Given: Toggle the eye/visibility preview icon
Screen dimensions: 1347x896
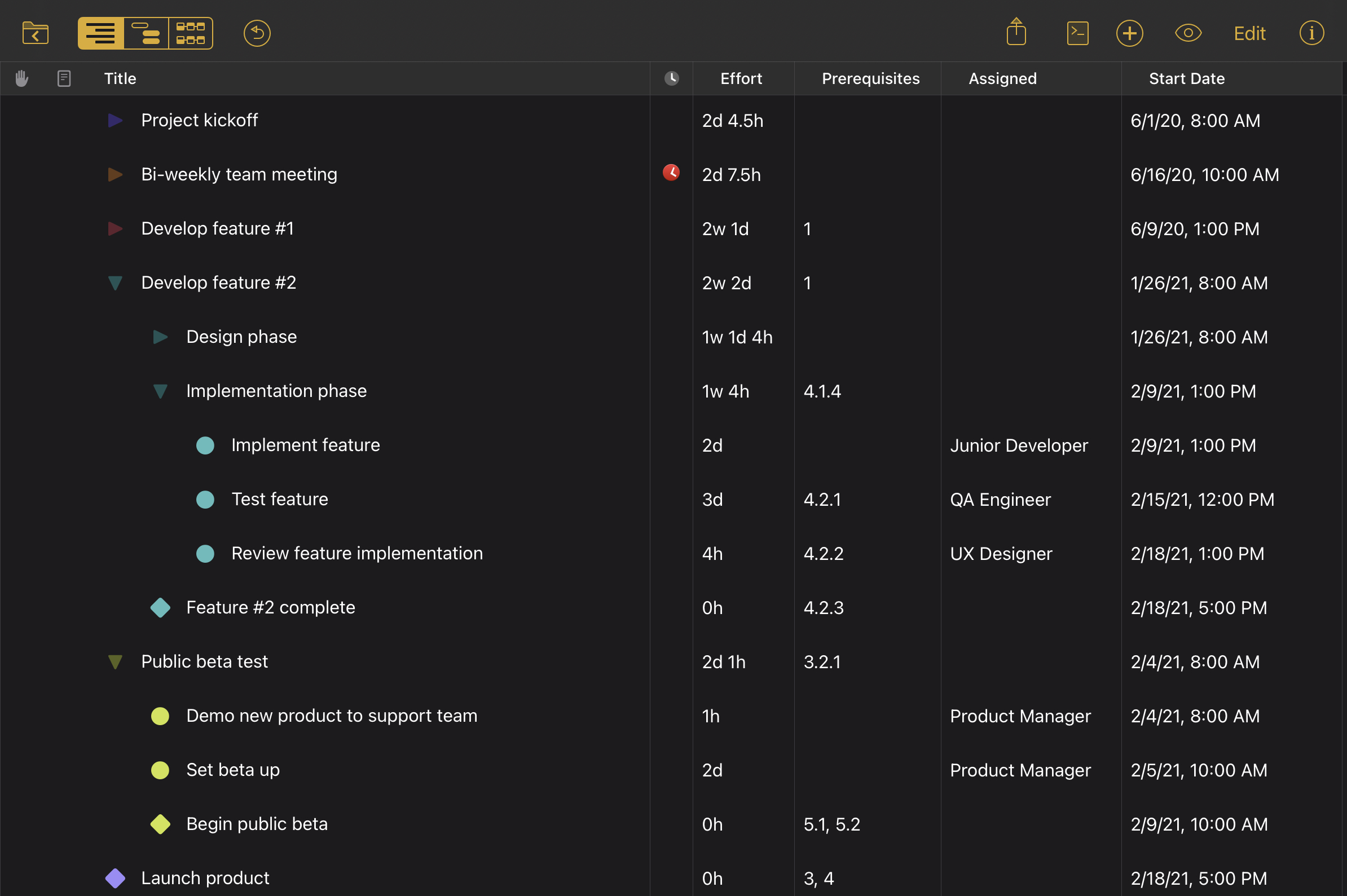Looking at the screenshot, I should [1189, 33].
